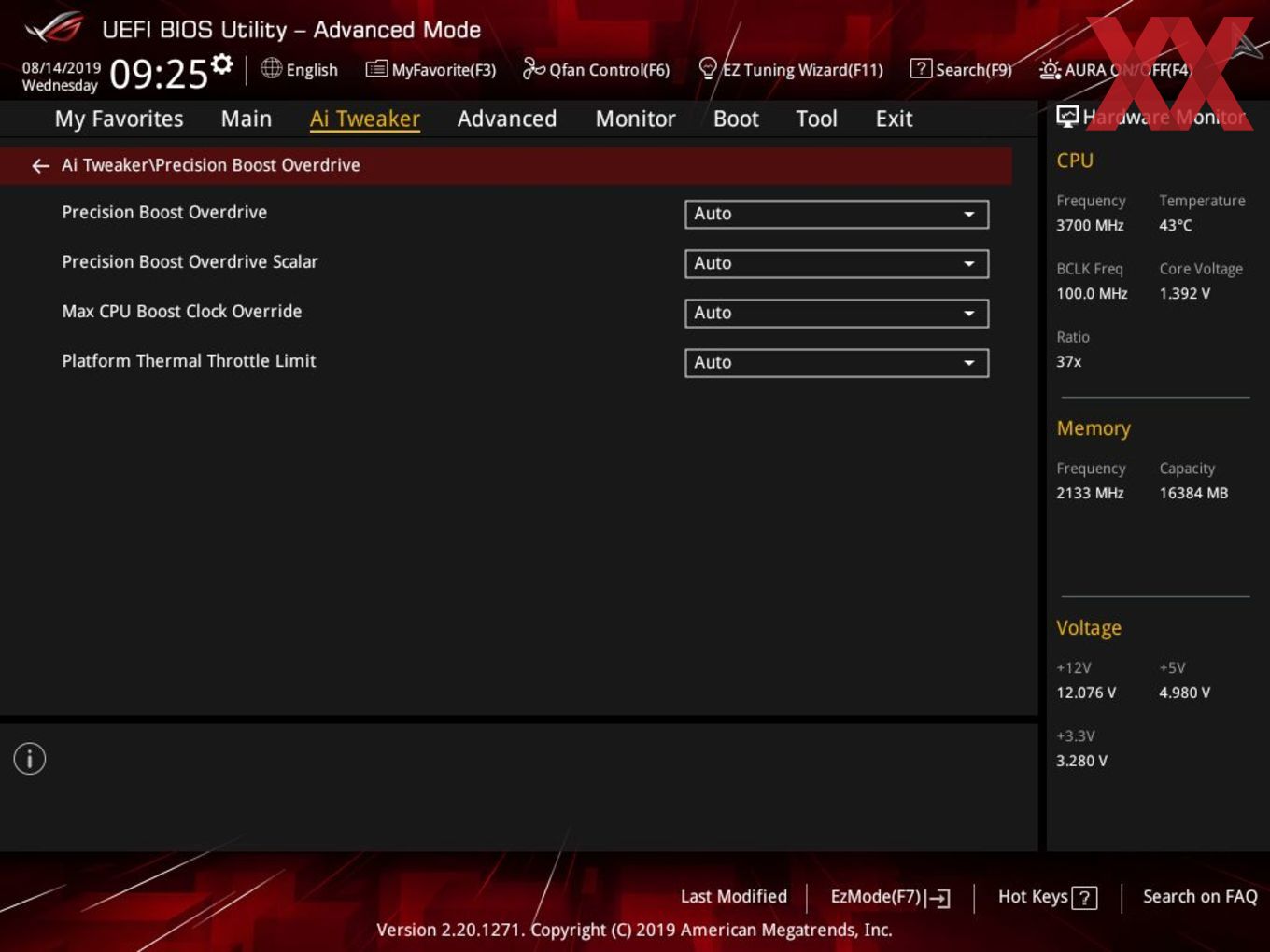Click Core Voltage value 1.392 V
The width and height of the screenshot is (1270, 952).
tap(1184, 293)
